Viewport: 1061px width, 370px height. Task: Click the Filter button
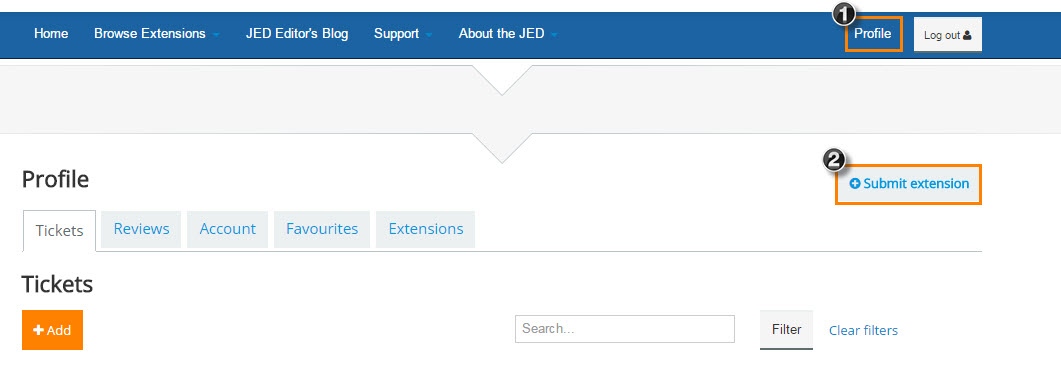(x=786, y=329)
